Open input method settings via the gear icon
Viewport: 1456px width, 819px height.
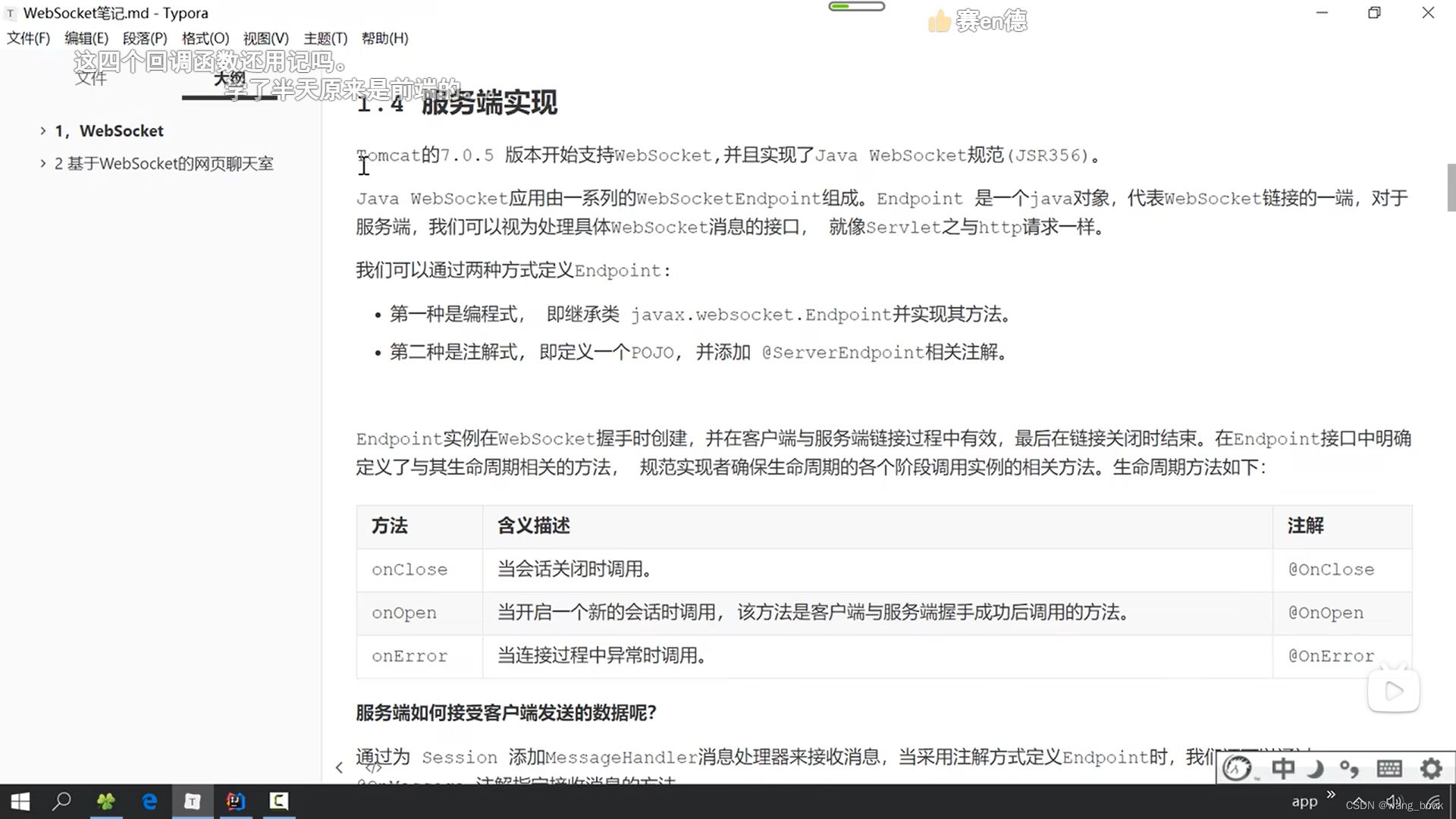click(x=1431, y=768)
